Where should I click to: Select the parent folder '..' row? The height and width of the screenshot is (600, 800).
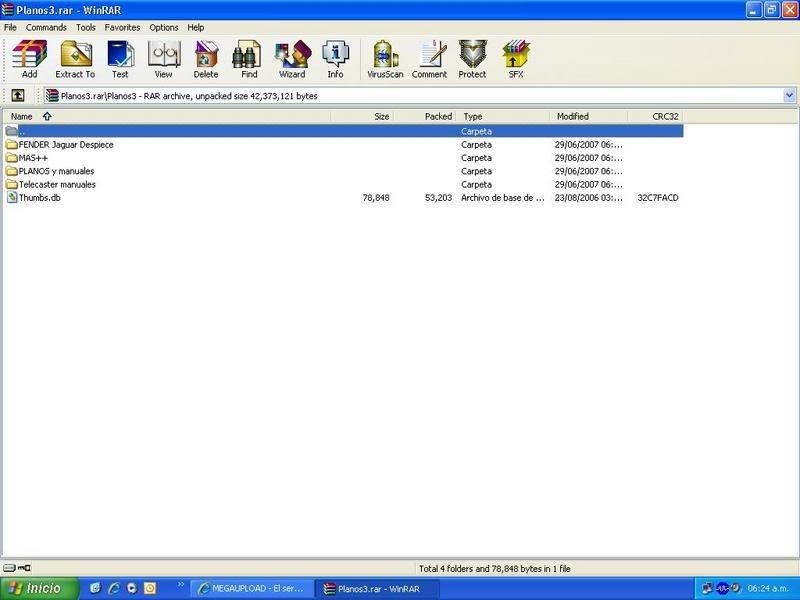pos(343,131)
